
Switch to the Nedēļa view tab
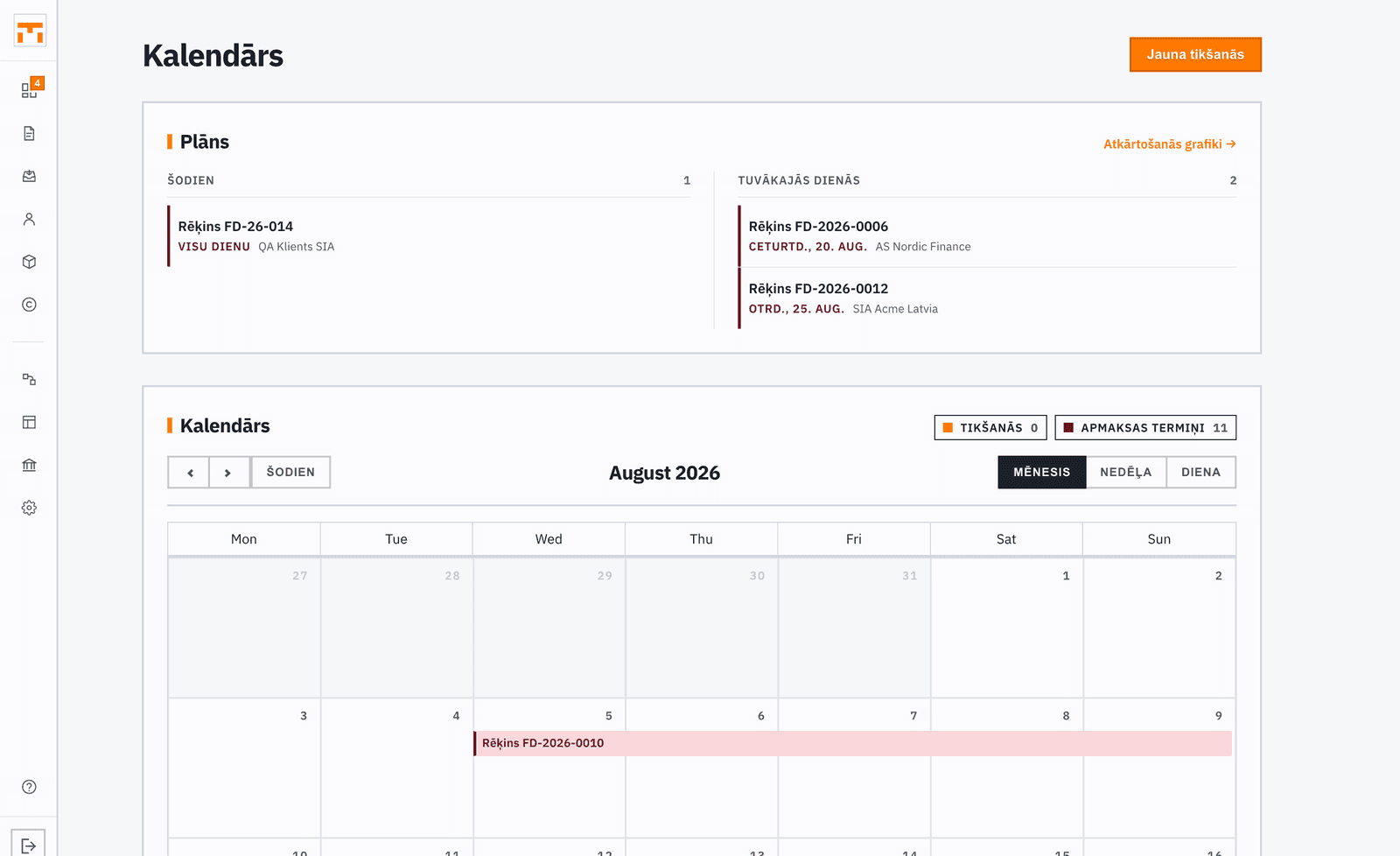(1126, 473)
